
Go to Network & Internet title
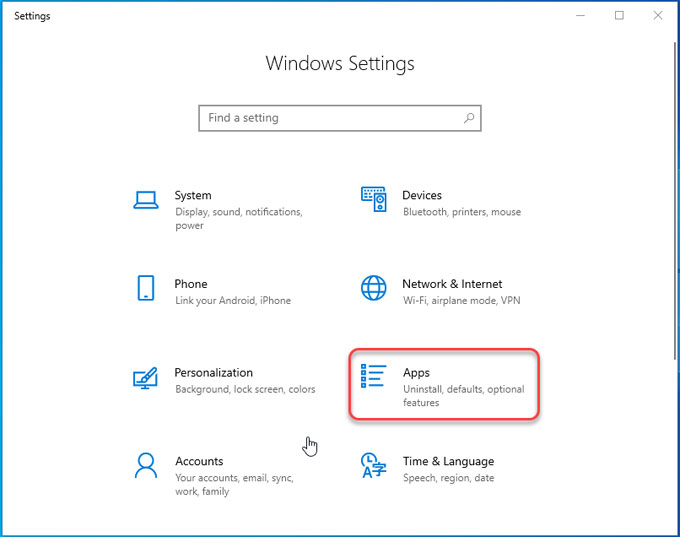pyautogui.click(x=452, y=284)
